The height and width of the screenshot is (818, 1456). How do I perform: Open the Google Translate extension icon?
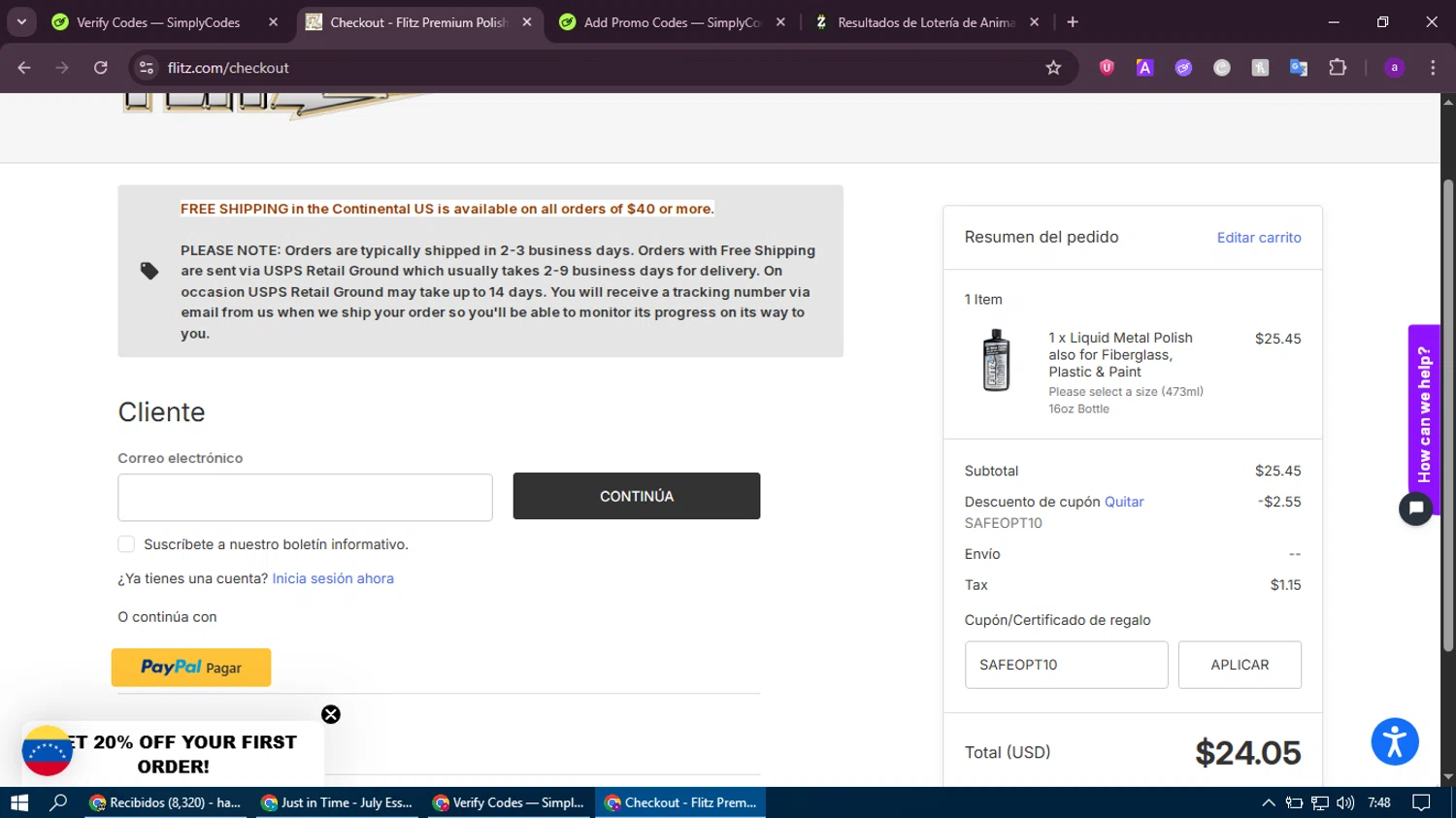(1299, 68)
